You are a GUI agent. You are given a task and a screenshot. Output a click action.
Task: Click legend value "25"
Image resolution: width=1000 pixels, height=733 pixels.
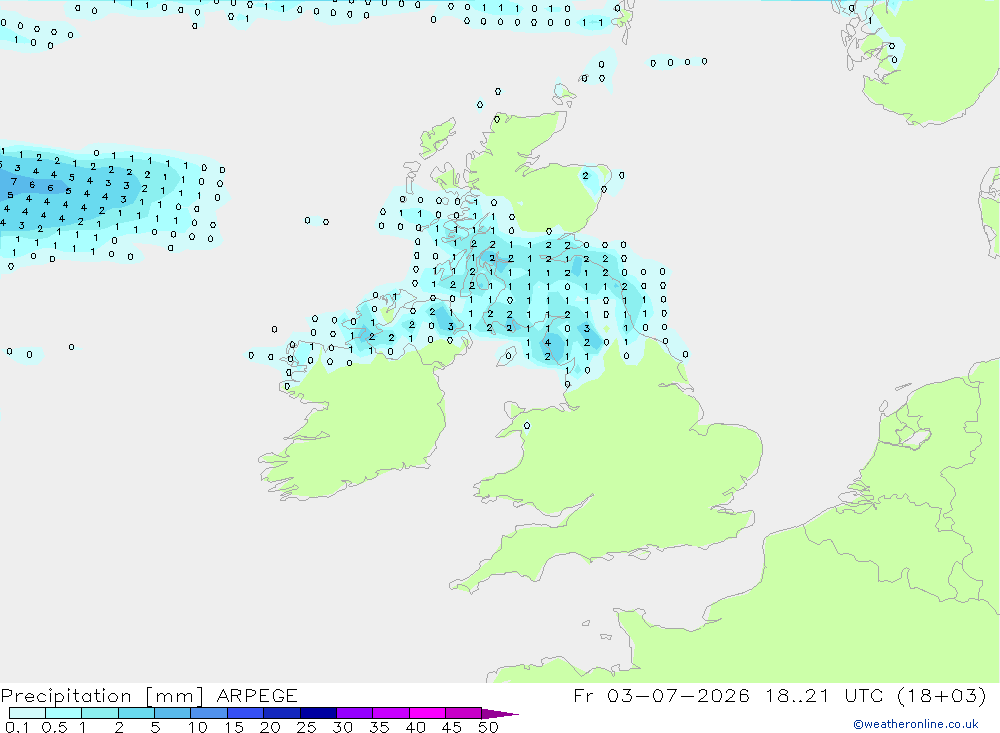306,727
